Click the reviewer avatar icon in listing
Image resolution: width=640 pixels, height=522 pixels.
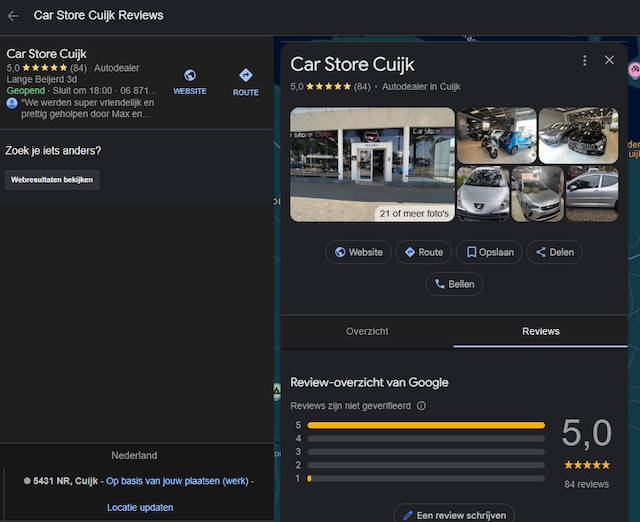click(12, 103)
